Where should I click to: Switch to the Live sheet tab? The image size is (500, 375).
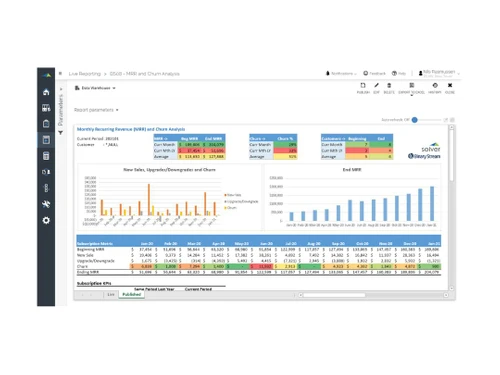pos(111,295)
